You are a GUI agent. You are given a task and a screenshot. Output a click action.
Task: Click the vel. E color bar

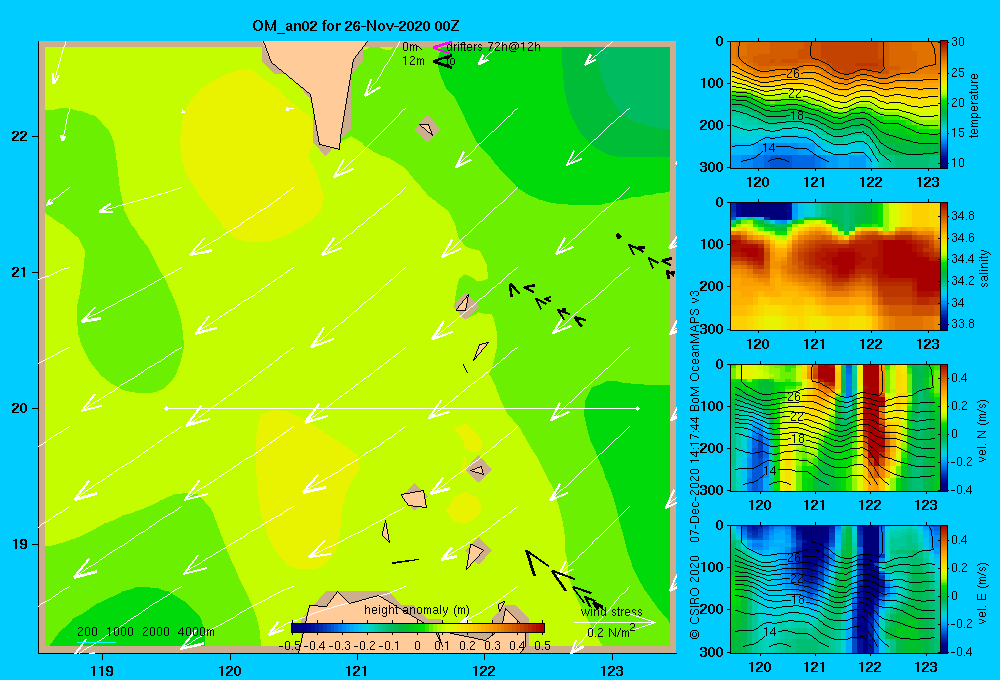click(x=944, y=589)
